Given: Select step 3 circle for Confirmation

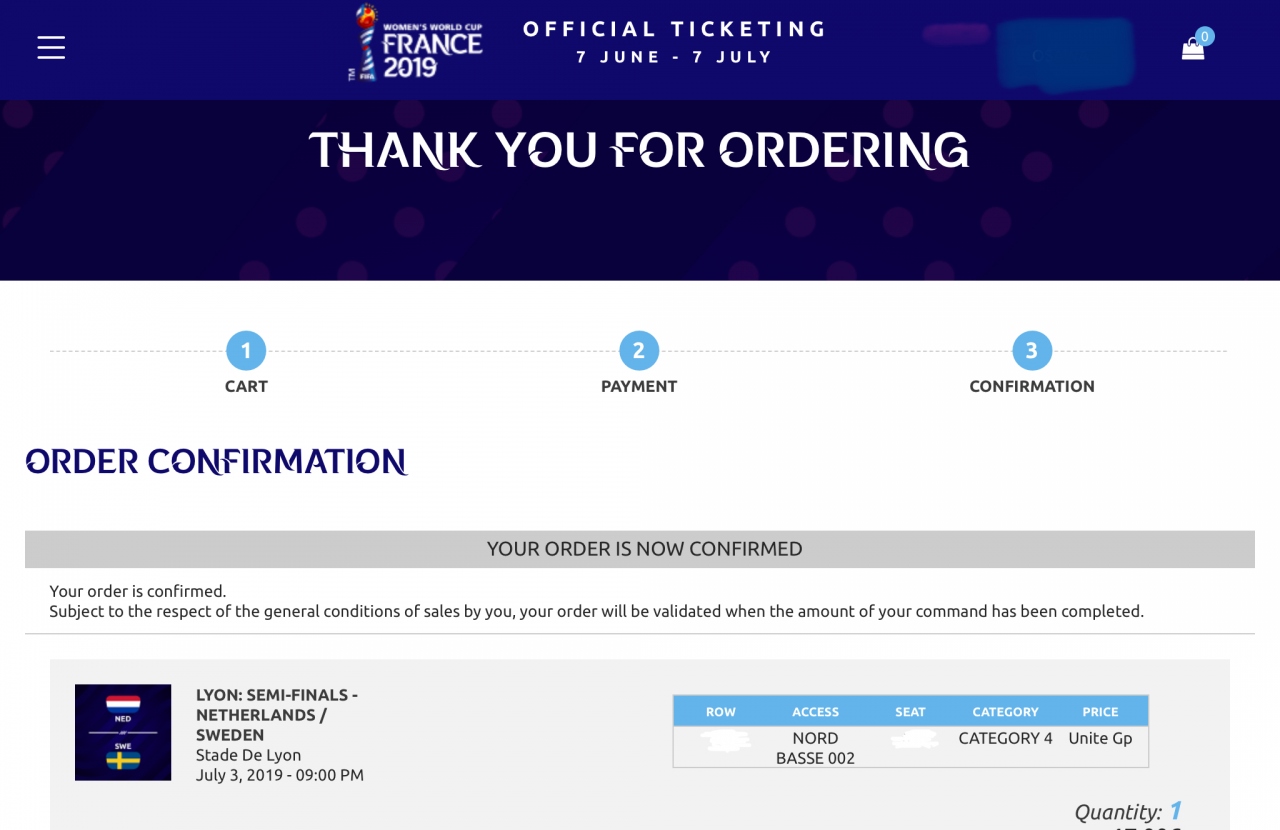Looking at the screenshot, I should tap(1032, 351).
